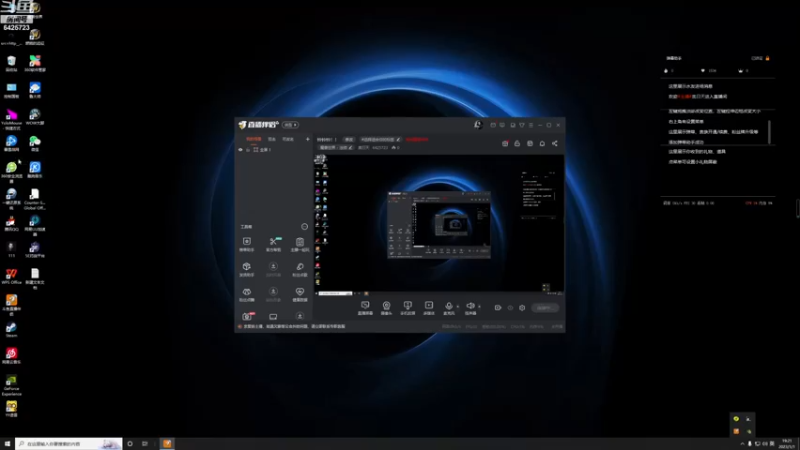Click the start live button
Viewport: 800px width, 450px height.
tap(544, 308)
